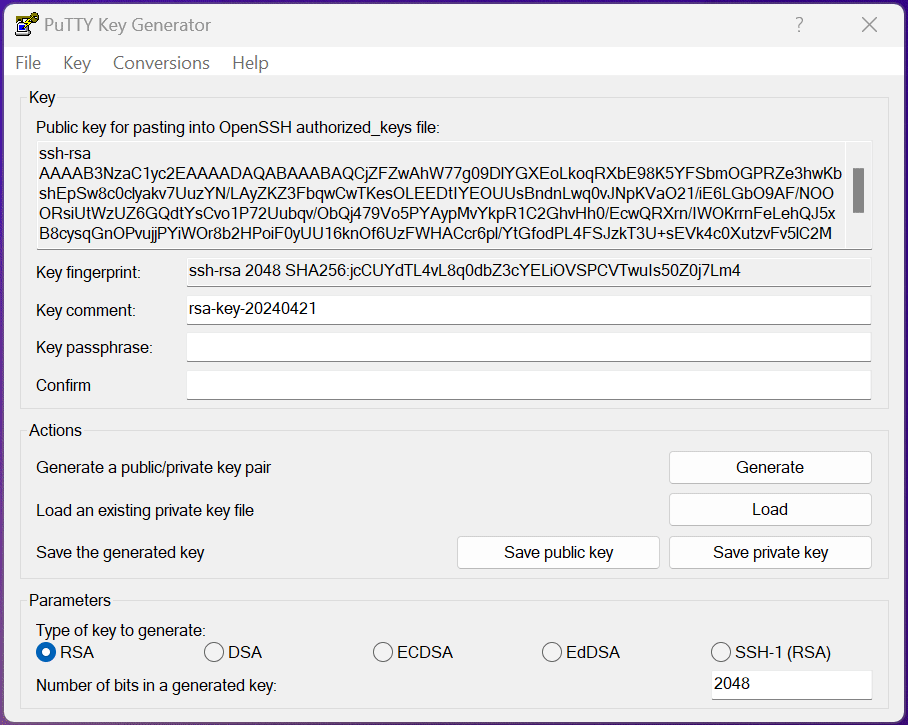The width and height of the screenshot is (908, 725).
Task: Click the 'Public key for pasting' label
Action: tap(237, 127)
